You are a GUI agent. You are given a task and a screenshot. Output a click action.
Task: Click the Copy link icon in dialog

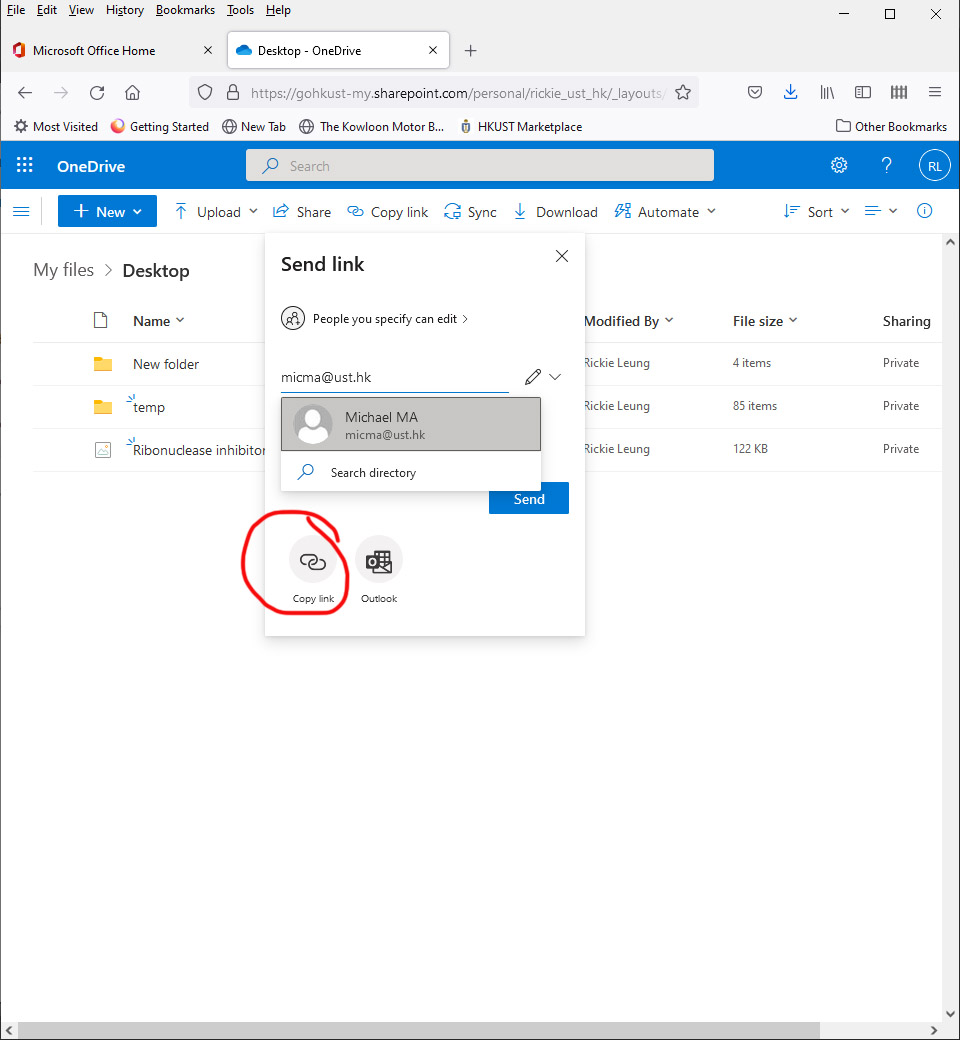coord(313,560)
